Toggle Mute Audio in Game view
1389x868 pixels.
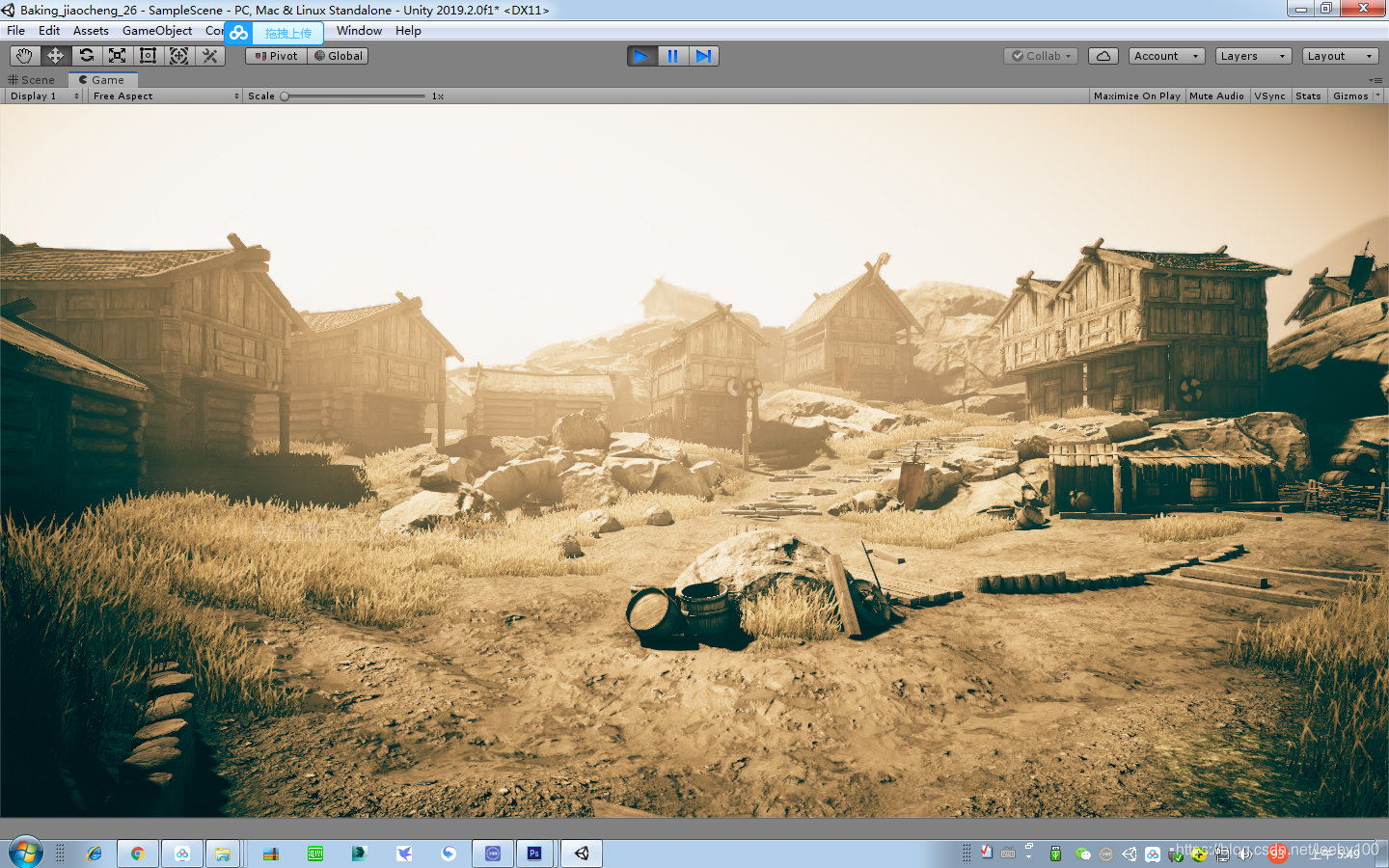tap(1216, 96)
